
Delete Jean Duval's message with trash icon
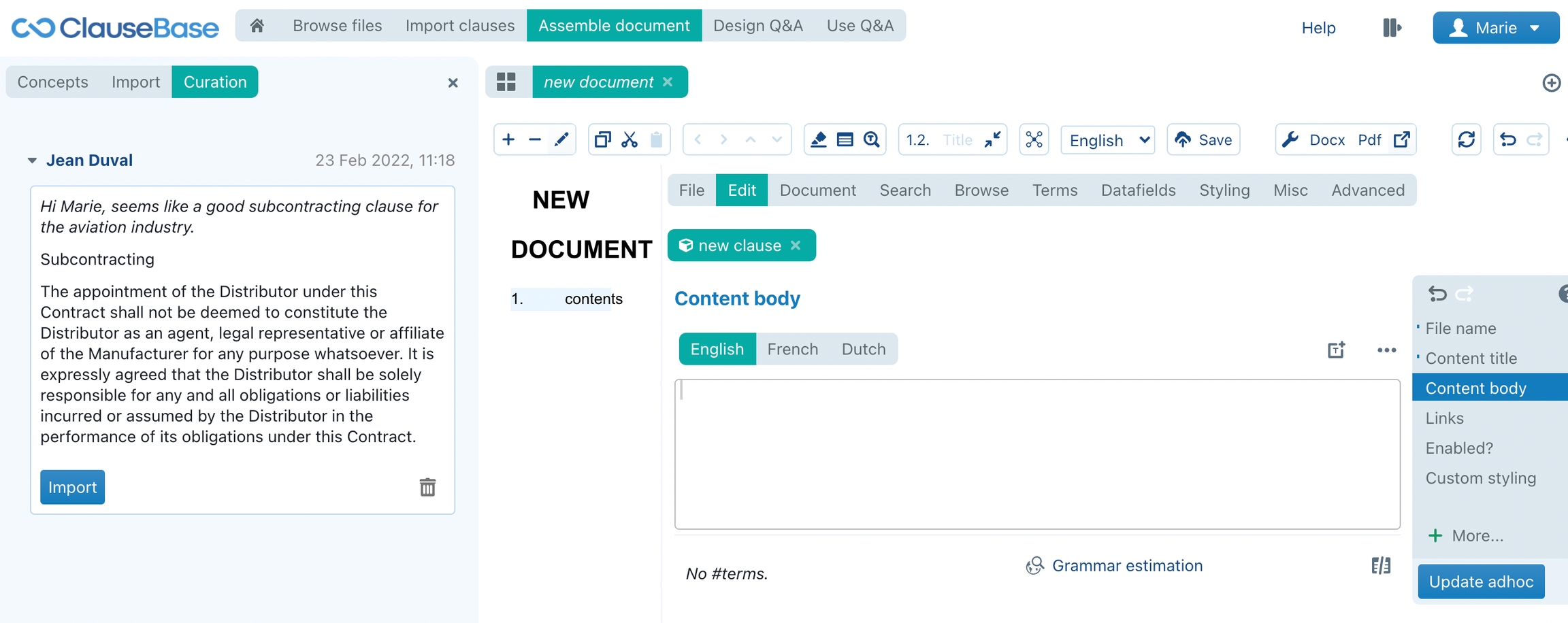427,487
